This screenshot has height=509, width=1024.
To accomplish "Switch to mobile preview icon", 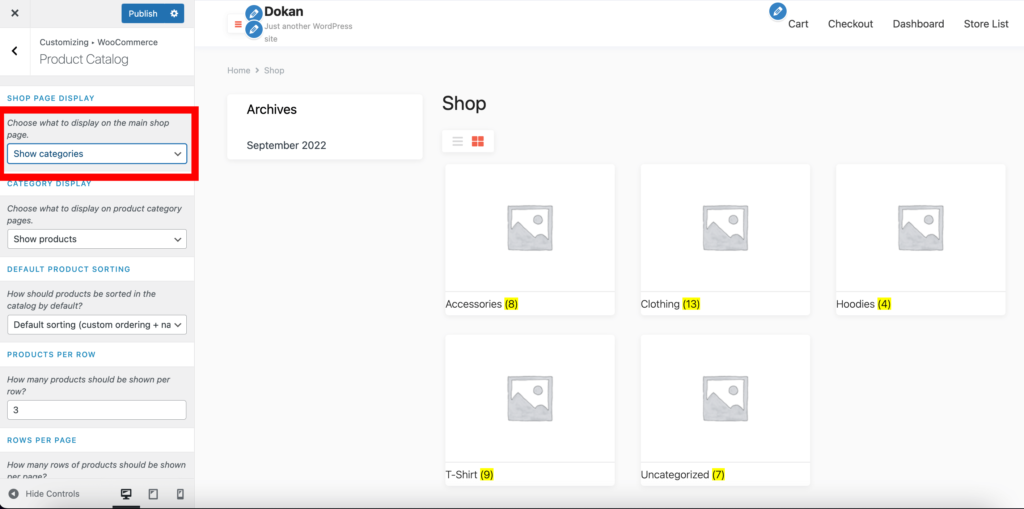I will (x=181, y=494).
